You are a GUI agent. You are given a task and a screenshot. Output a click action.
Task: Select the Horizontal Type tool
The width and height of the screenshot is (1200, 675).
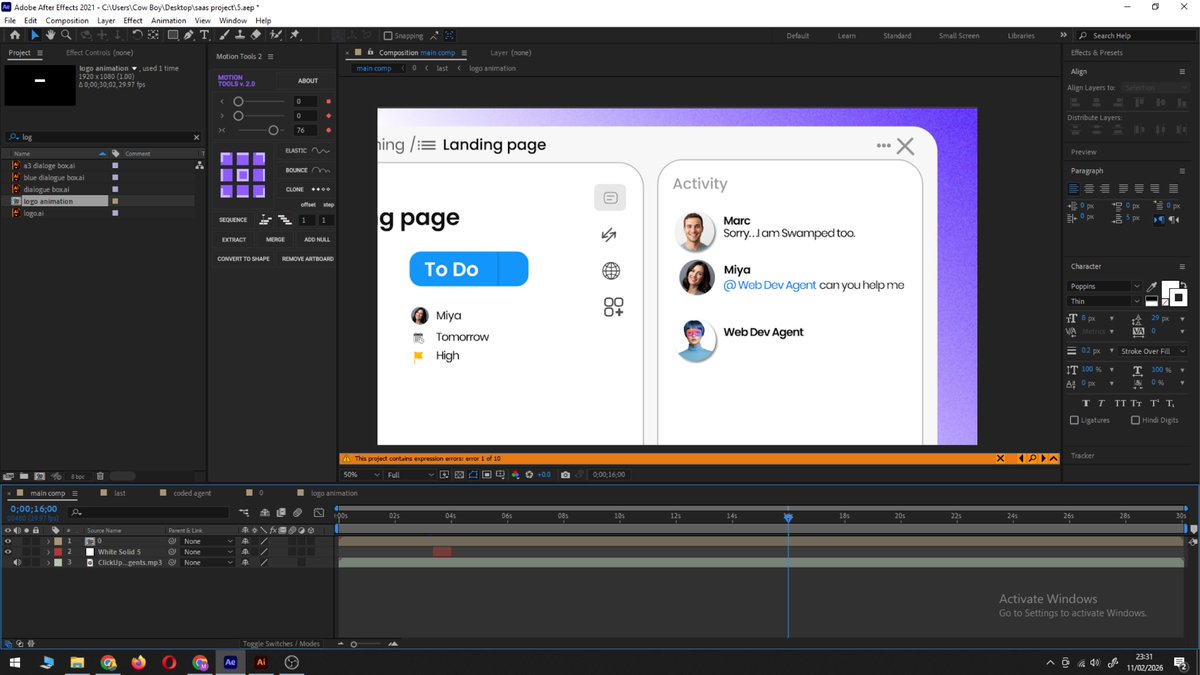204,35
